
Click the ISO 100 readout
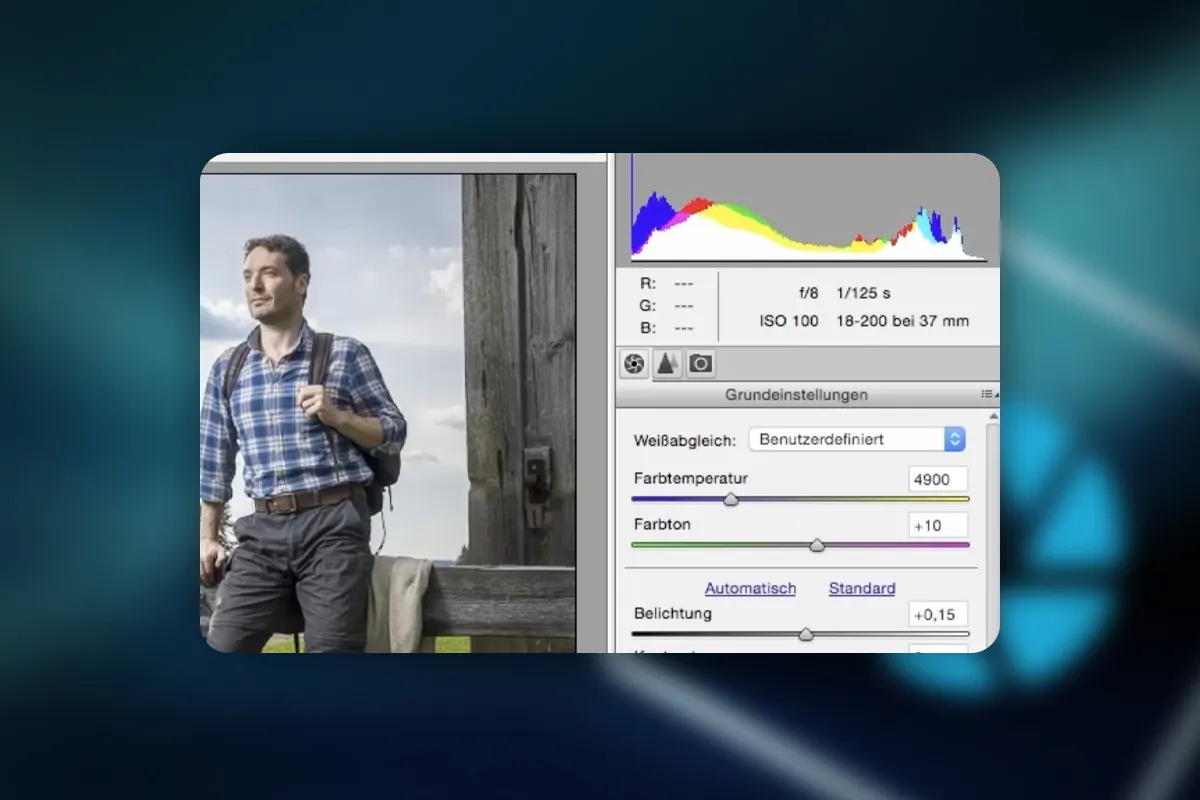[x=788, y=321]
